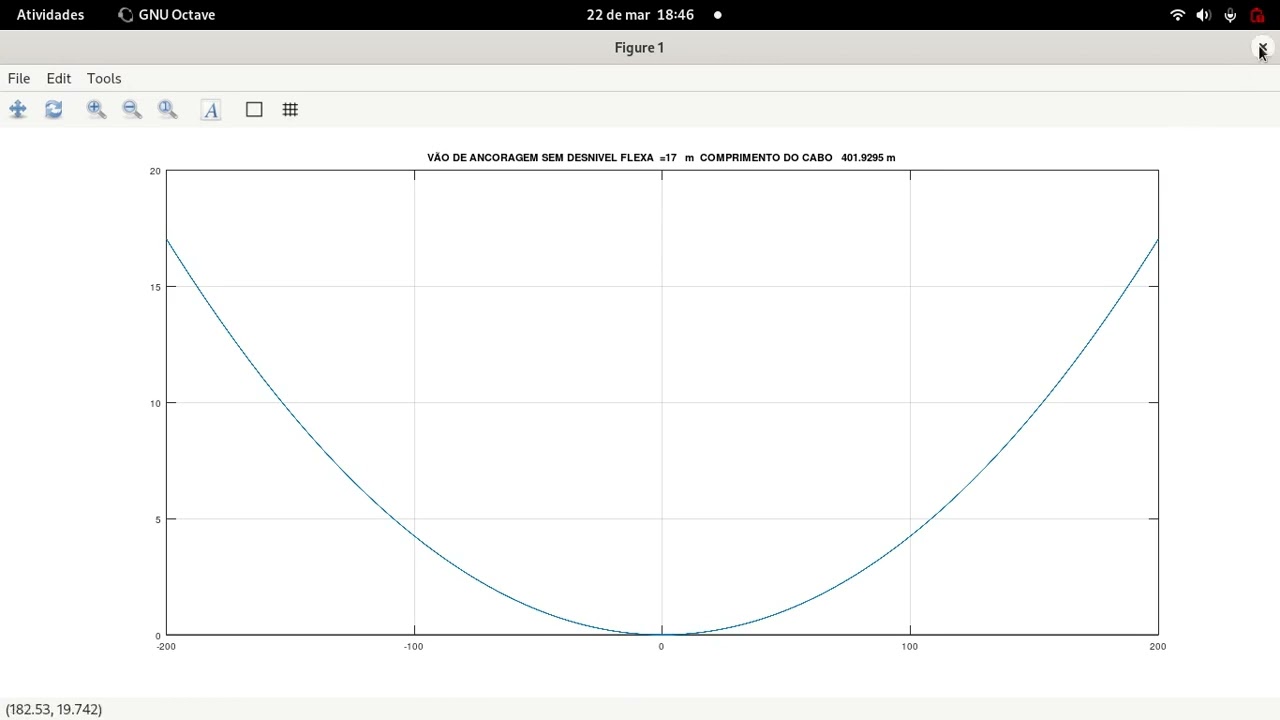Click the x-axis label 0
Viewport: 1280px width, 720px height.
(x=661, y=646)
